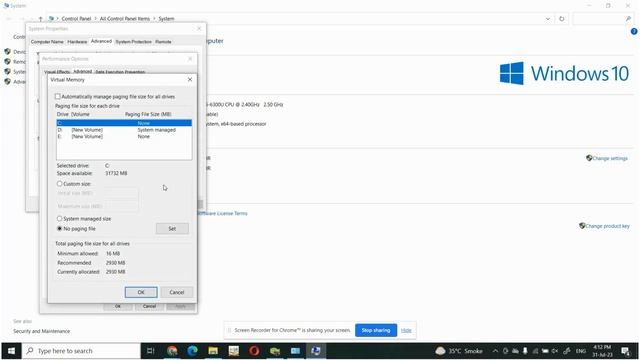The height and width of the screenshot is (360, 640).
Task: Launch Google Chrome from the taskbar
Action: [172, 351]
